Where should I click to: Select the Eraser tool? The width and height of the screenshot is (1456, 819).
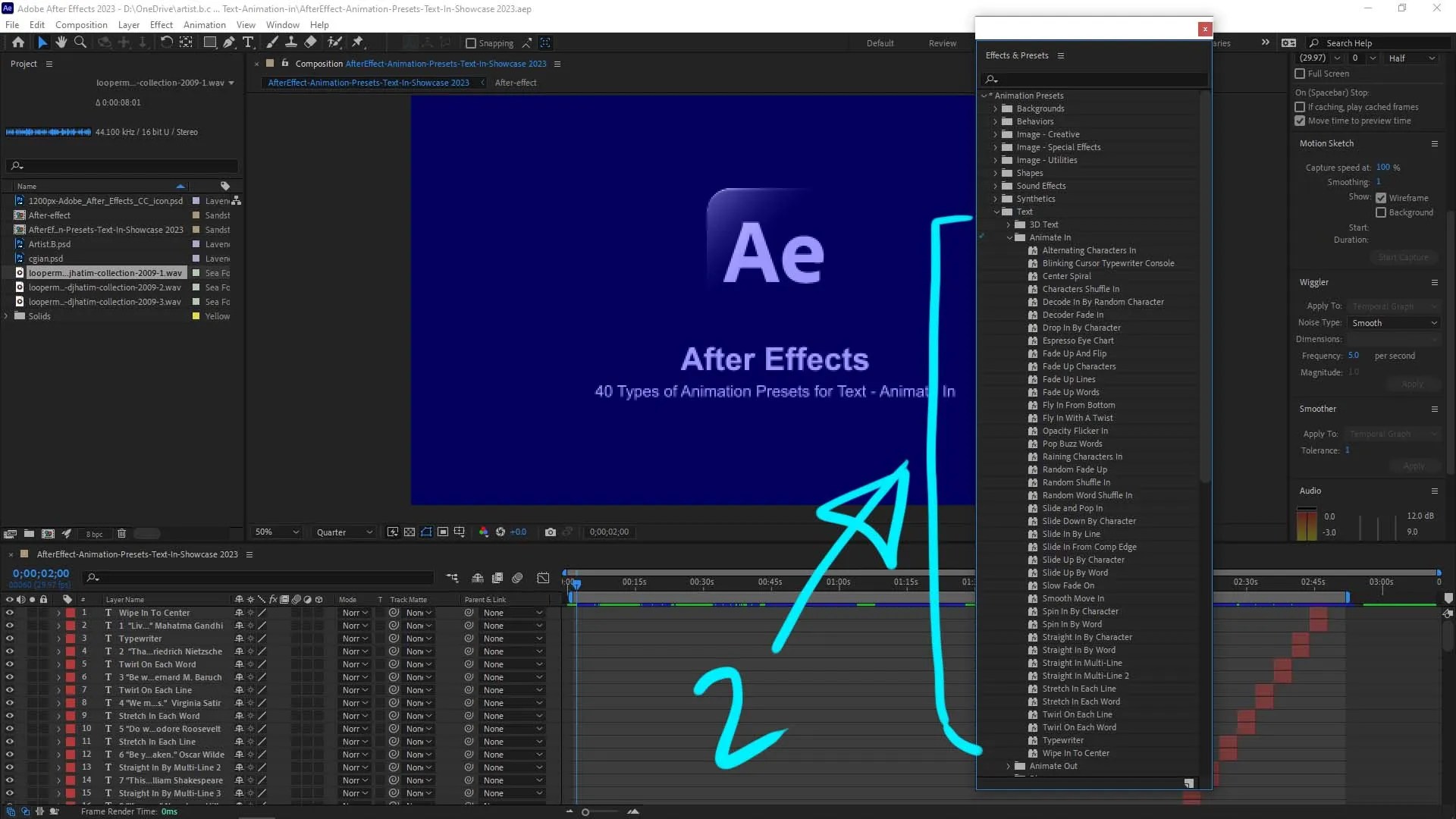[x=310, y=42]
